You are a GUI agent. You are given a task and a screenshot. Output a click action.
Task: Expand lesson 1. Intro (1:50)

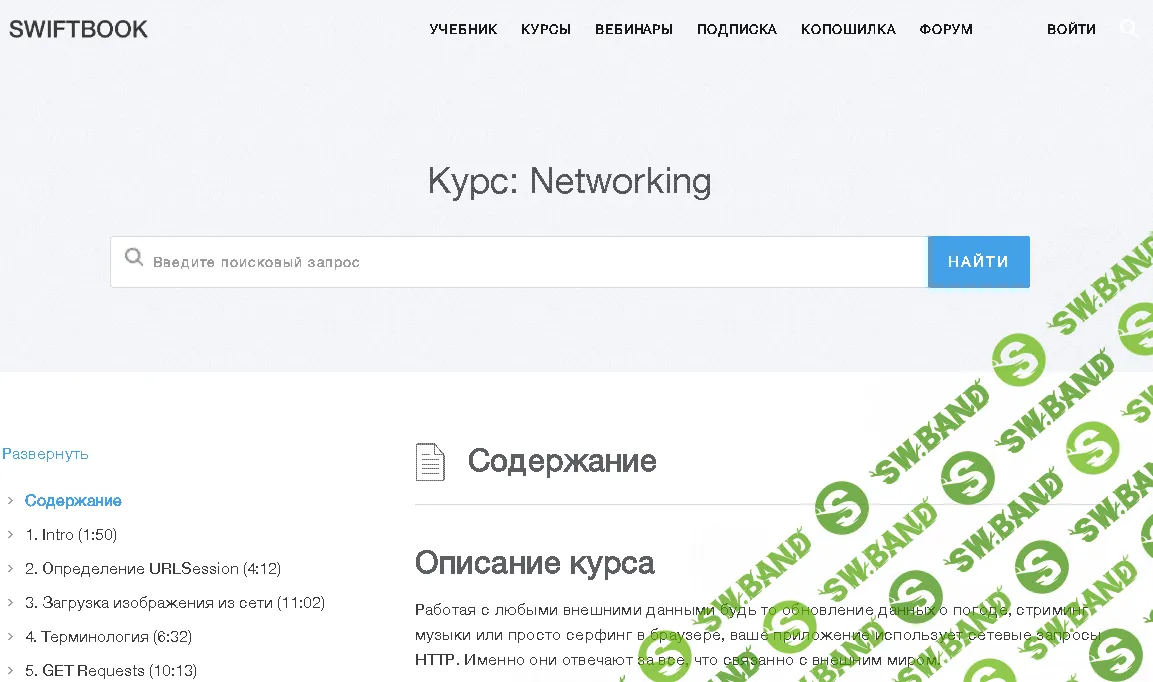pyautogui.click(x=9, y=534)
